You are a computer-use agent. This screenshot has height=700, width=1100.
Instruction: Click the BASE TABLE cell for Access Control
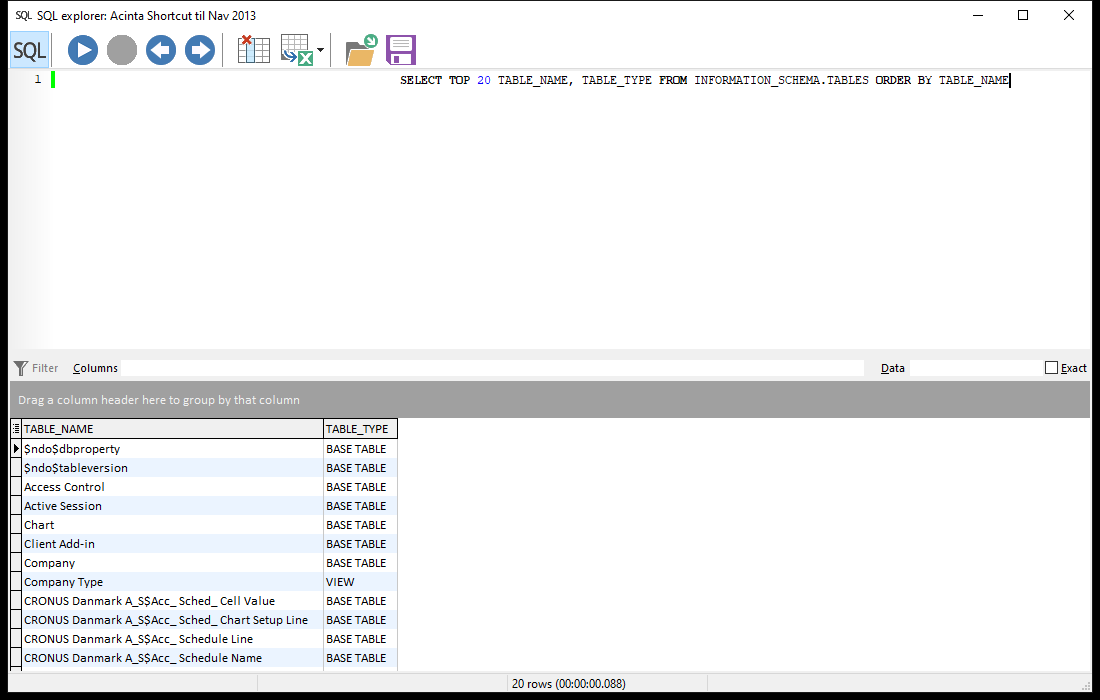coord(360,487)
